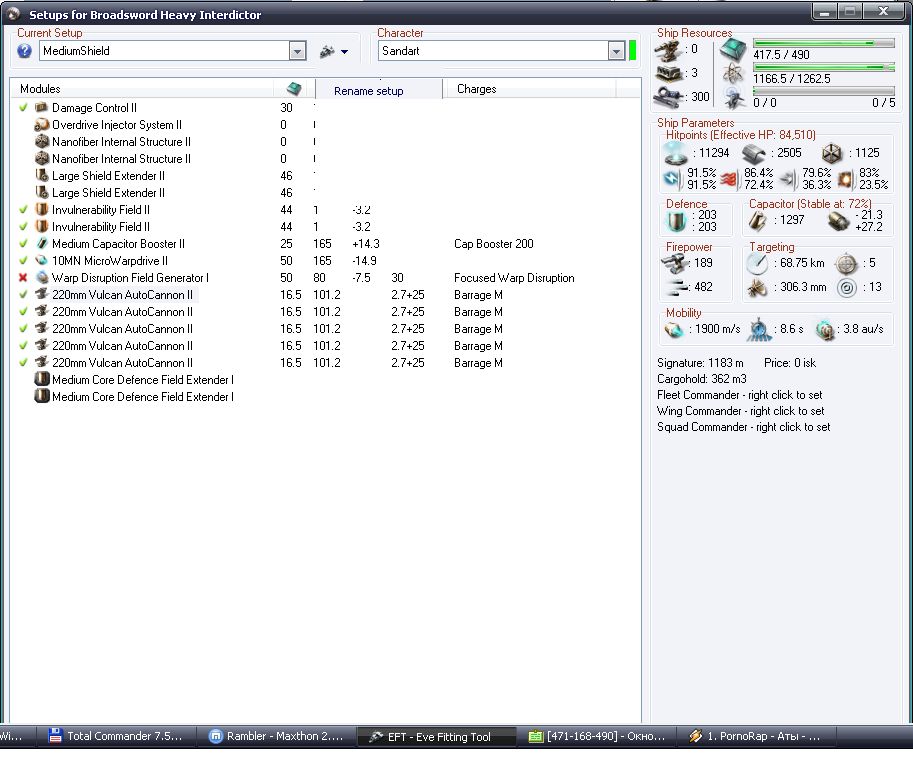Click the launcher hardpoints icon showing 3
913x762 pixels.
coord(667,73)
